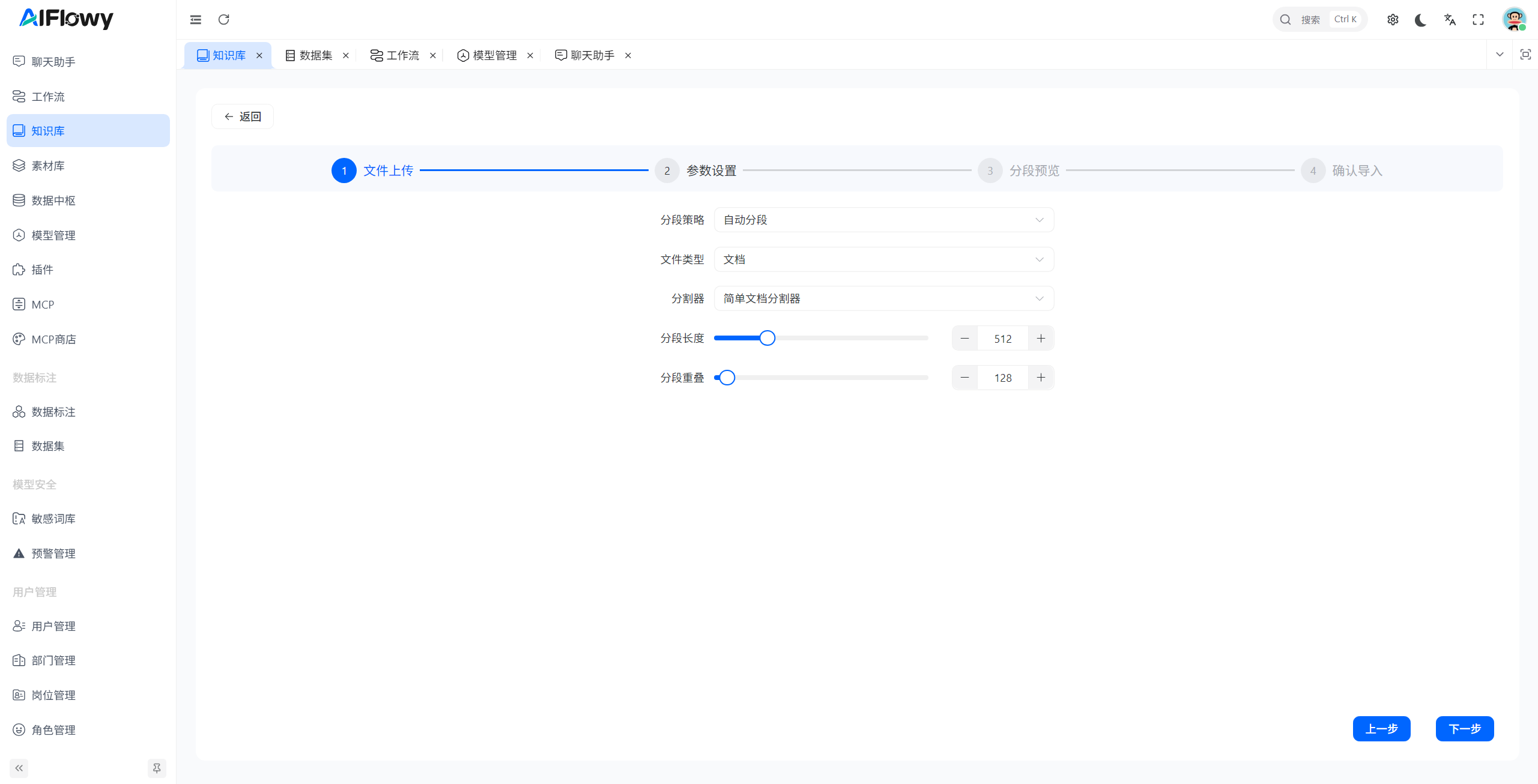Viewport: 1538px width, 784px height.
Task: Enter fullscreen with the expand icon
Action: [x=1478, y=20]
